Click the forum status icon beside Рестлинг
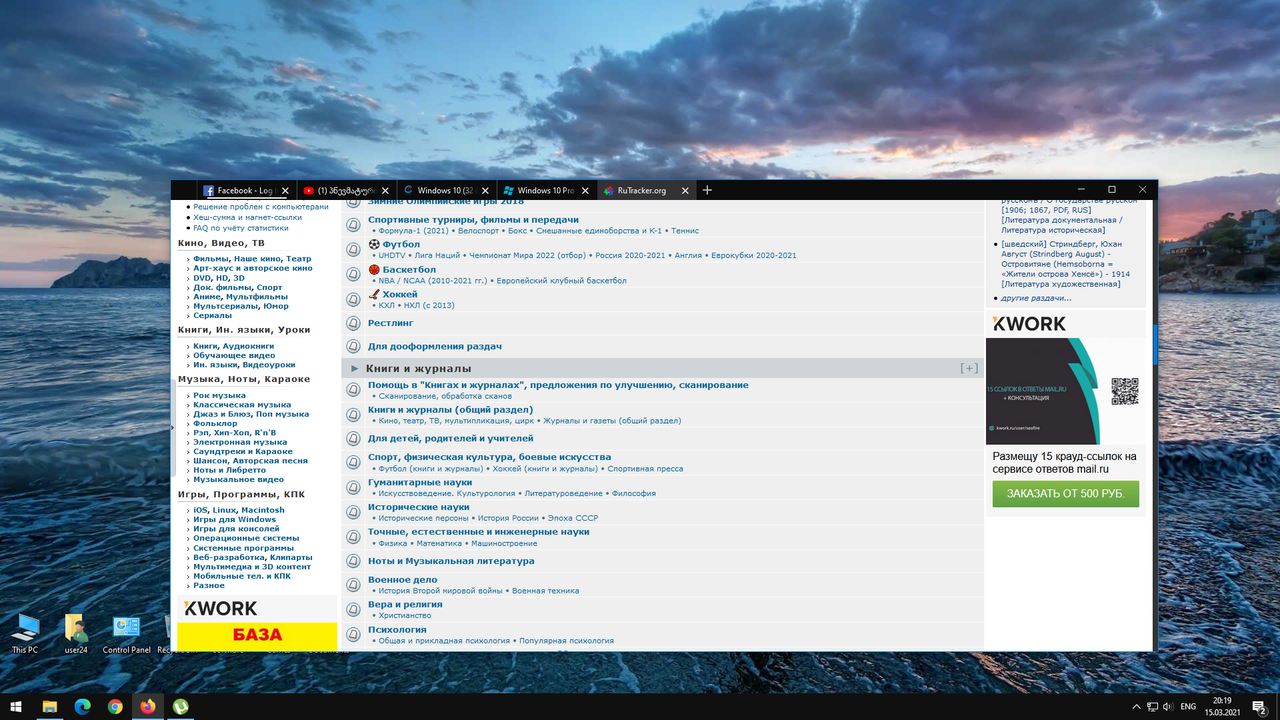The width and height of the screenshot is (1280, 720). tap(352, 322)
